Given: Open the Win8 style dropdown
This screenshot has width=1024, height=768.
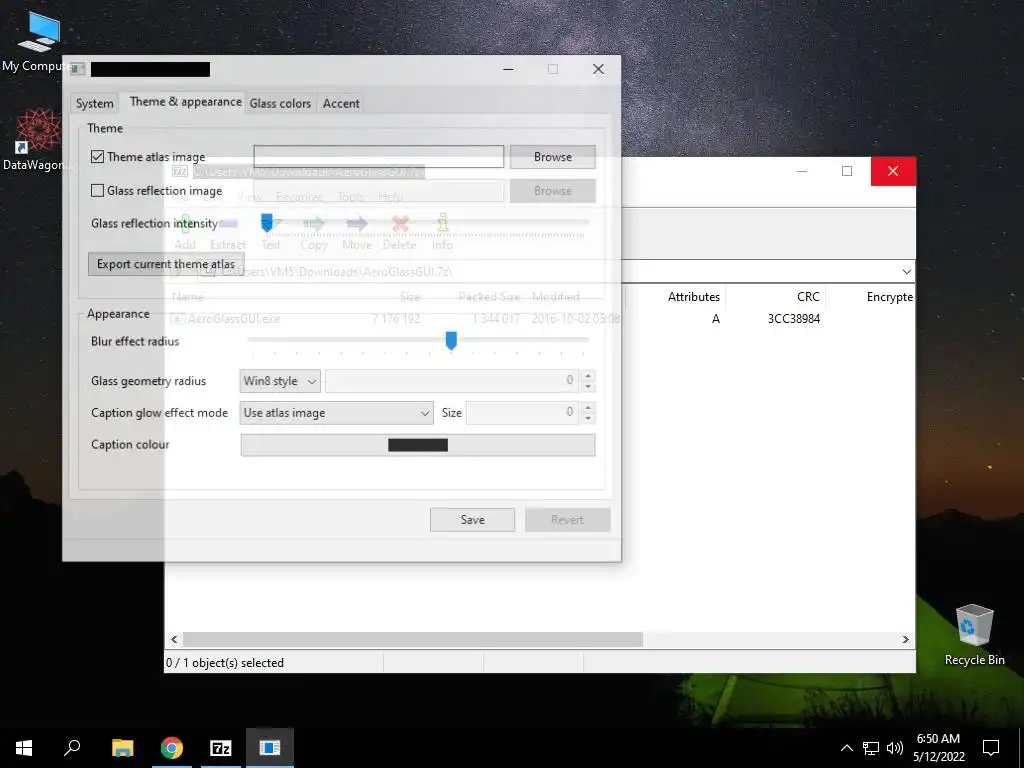Looking at the screenshot, I should 280,381.
